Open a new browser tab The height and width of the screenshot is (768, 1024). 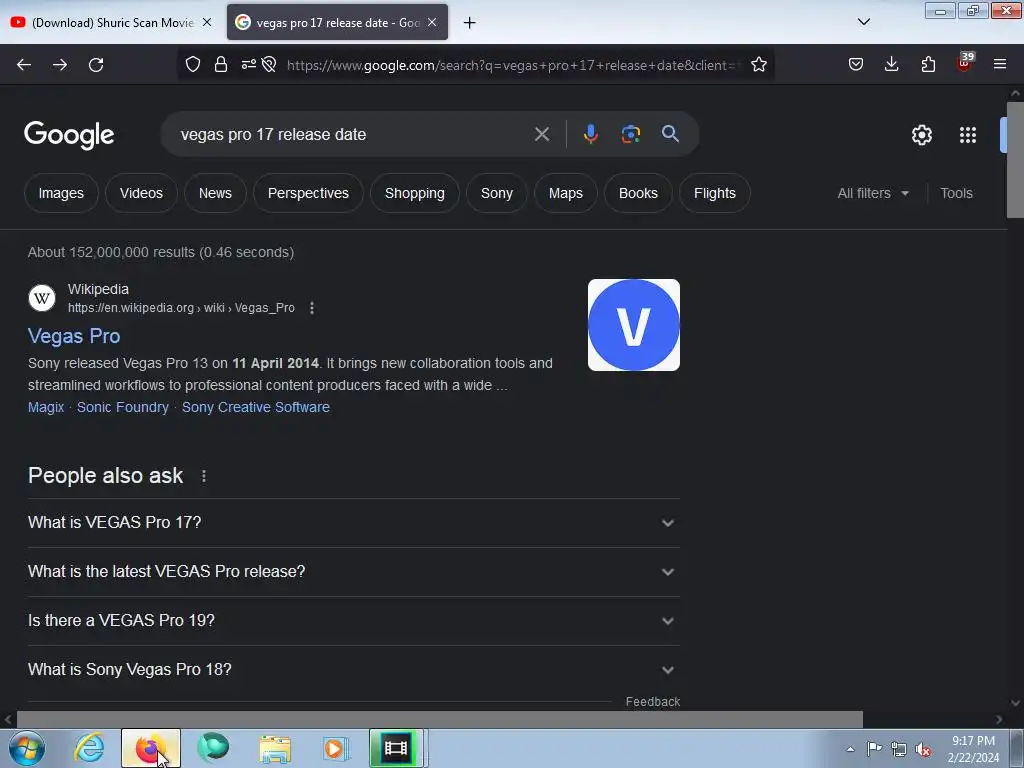469,23
